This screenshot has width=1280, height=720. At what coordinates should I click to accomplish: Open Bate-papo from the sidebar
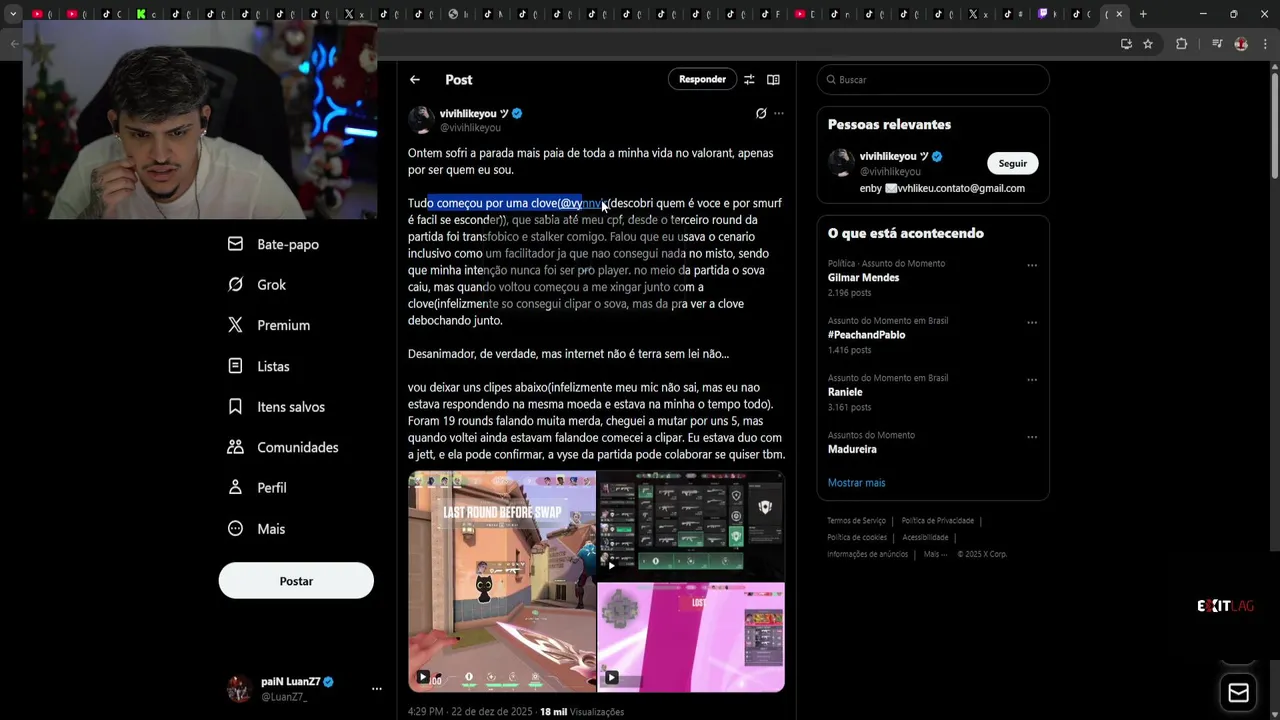click(273, 244)
